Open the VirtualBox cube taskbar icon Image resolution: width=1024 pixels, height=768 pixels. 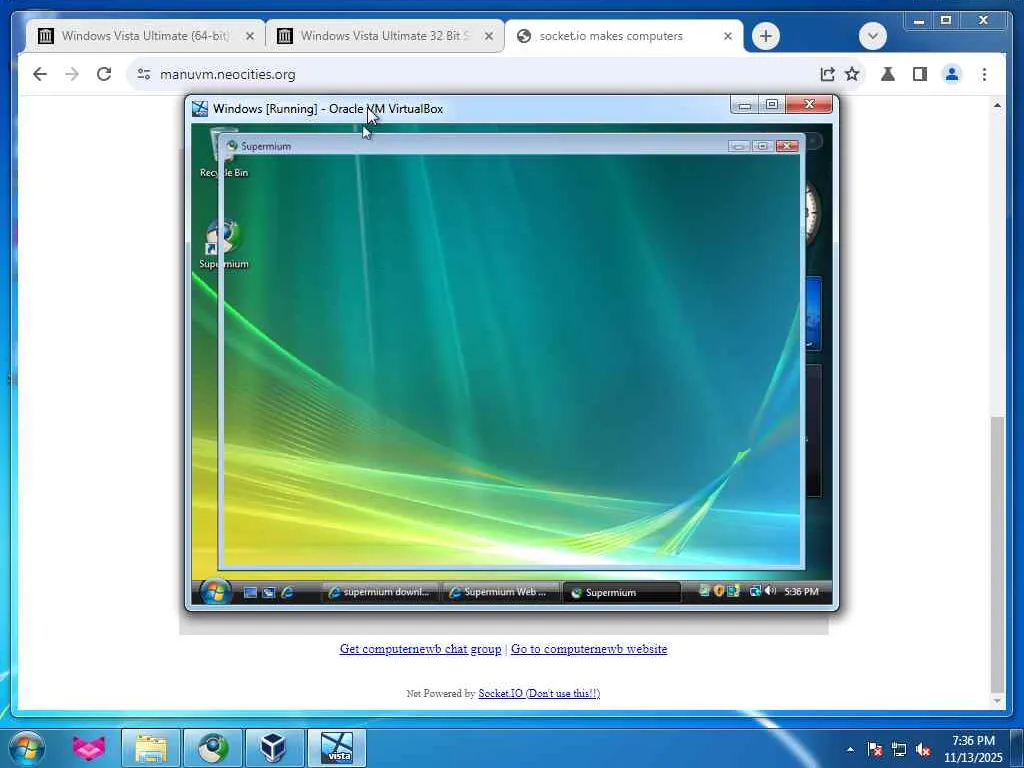274,748
